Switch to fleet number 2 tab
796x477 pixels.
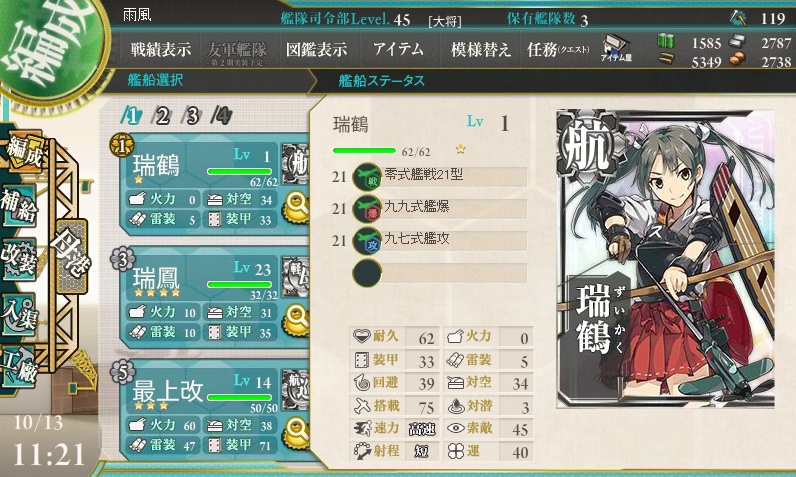[x=161, y=116]
